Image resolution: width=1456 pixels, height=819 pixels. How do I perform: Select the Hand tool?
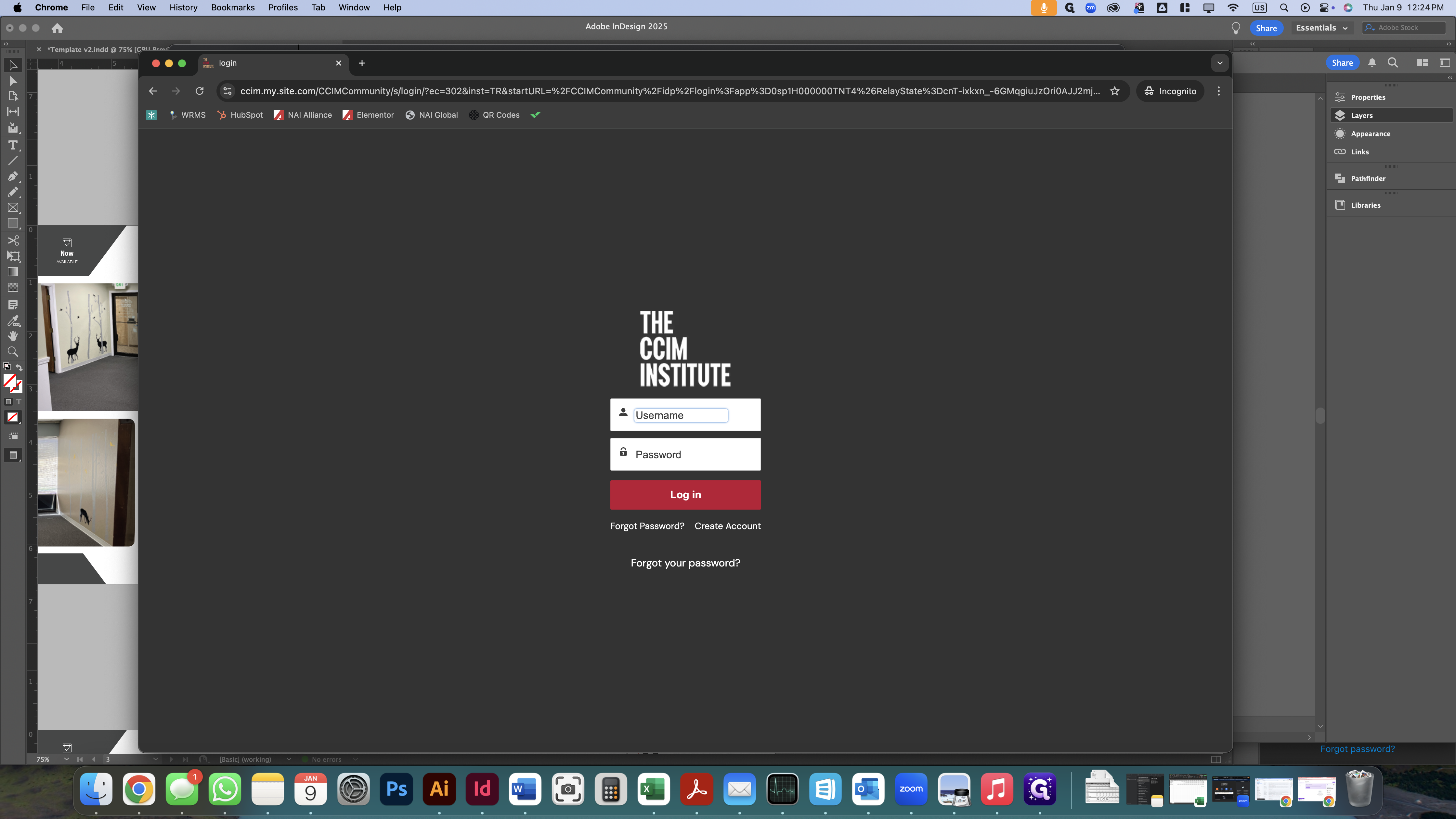(x=12, y=336)
